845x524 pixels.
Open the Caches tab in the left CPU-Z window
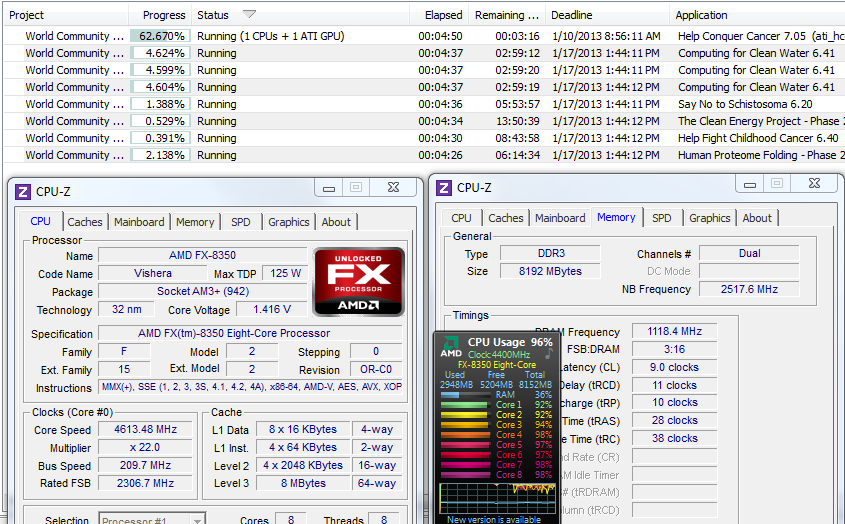(85, 222)
